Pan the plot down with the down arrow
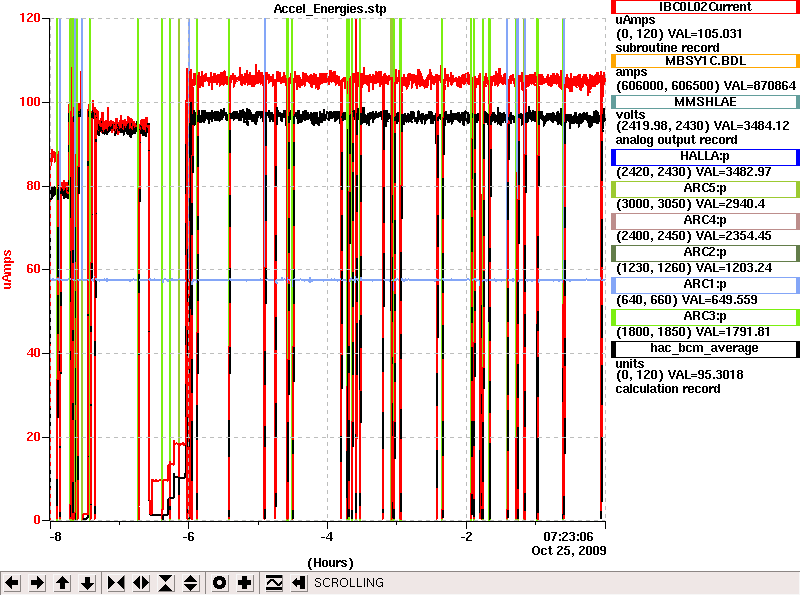 [88, 583]
